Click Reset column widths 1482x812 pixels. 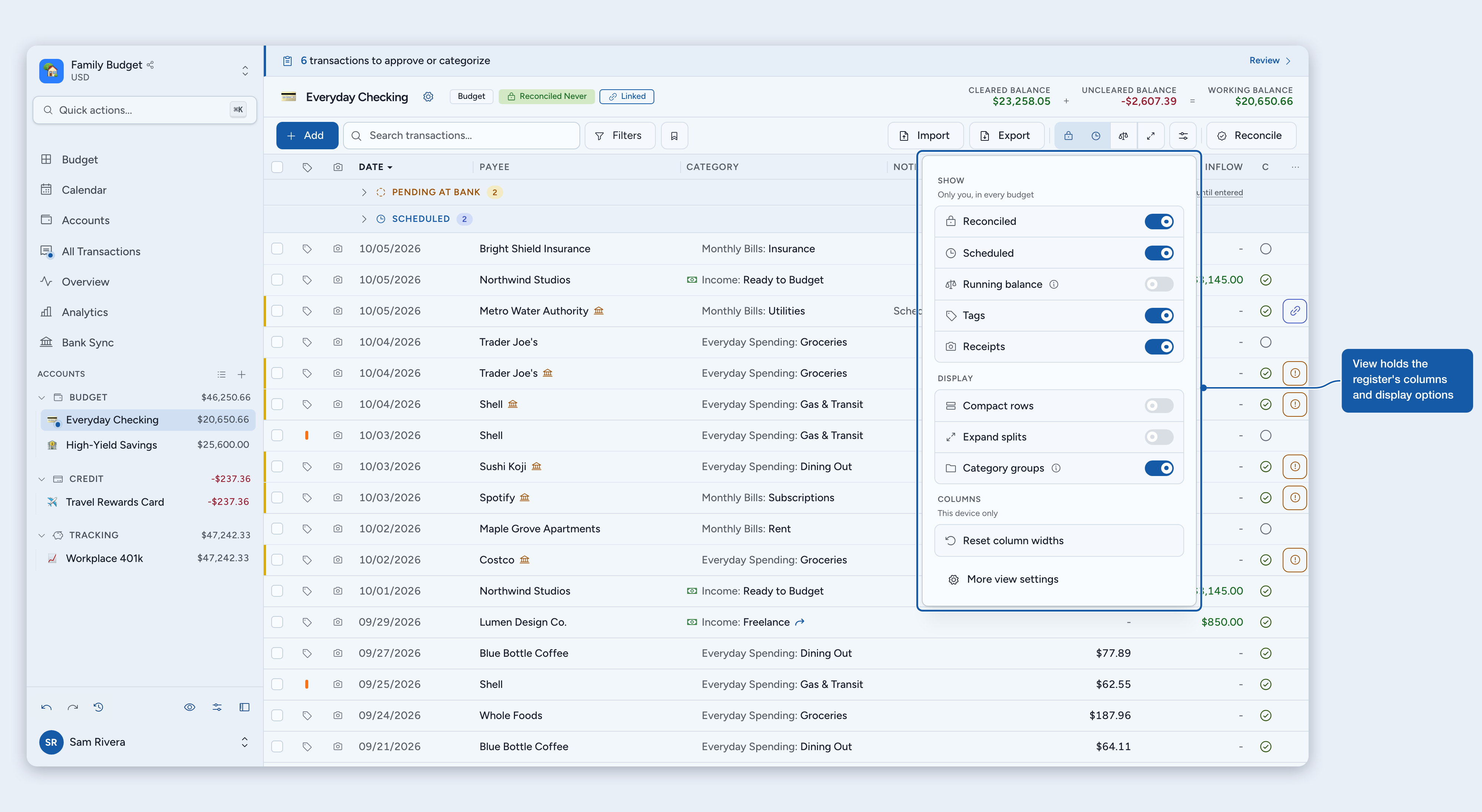1059,541
